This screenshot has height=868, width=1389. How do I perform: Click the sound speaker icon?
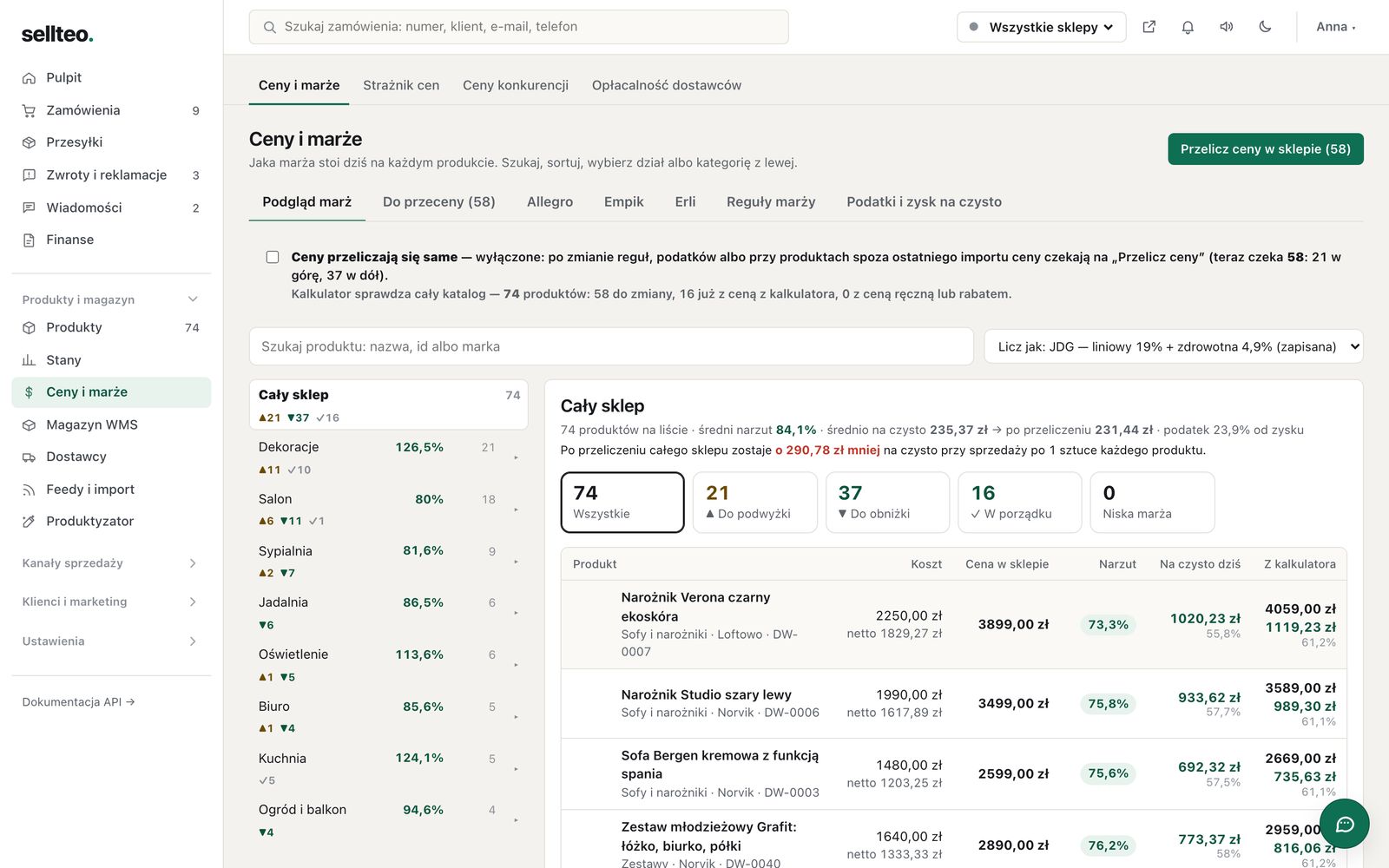pyautogui.click(x=1226, y=27)
